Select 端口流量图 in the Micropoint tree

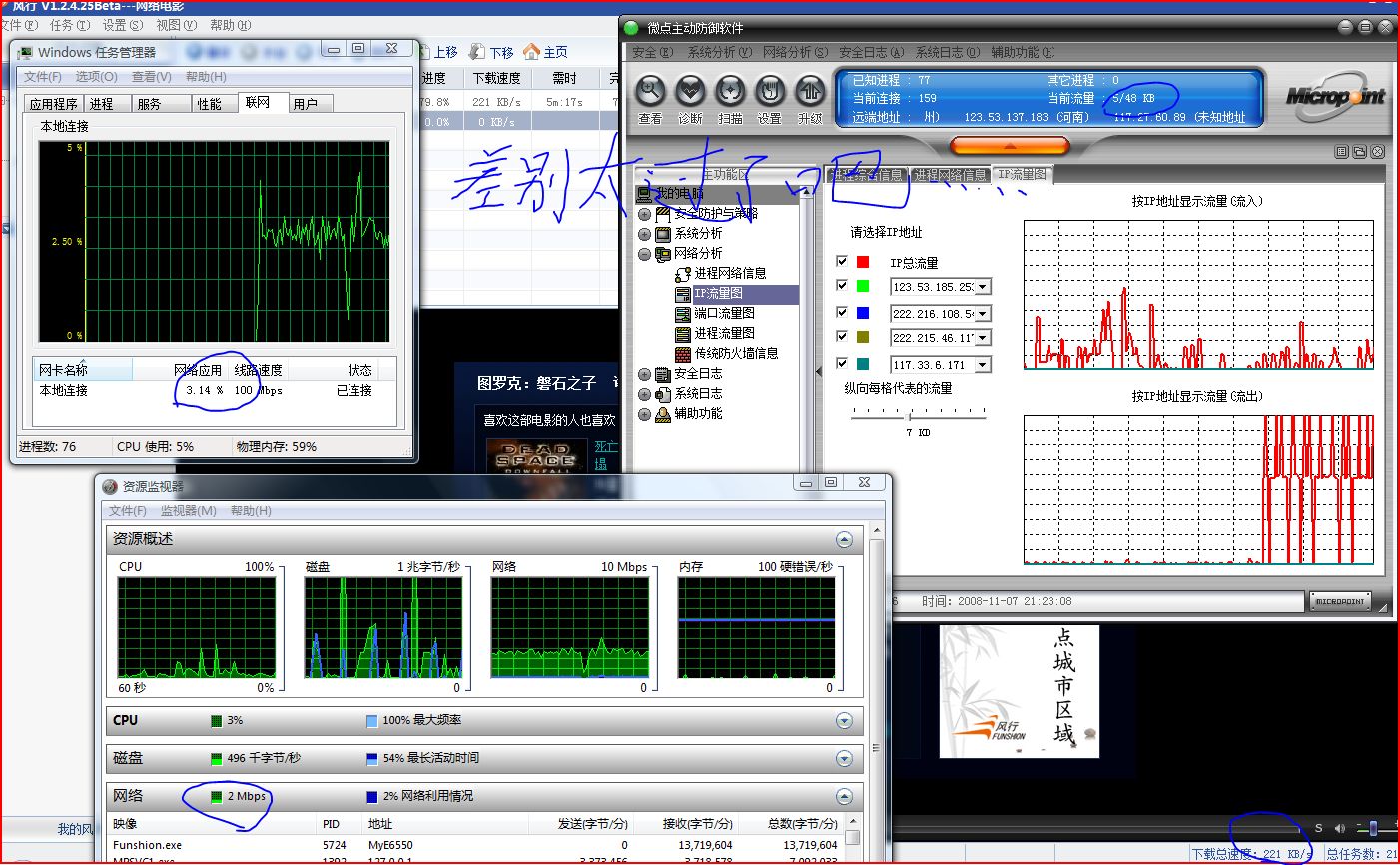coord(724,313)
